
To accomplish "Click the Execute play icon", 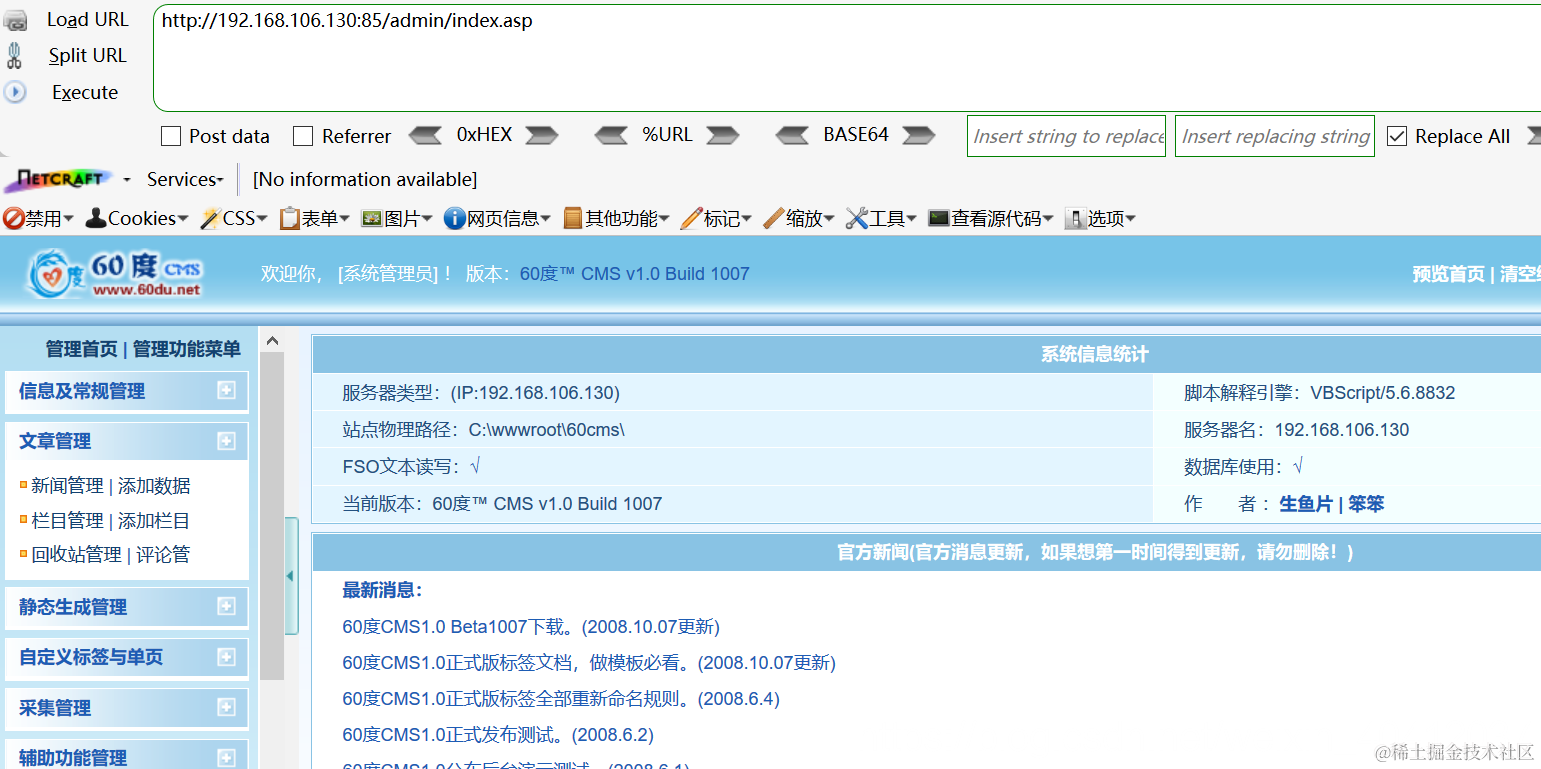I will (14, 92).
